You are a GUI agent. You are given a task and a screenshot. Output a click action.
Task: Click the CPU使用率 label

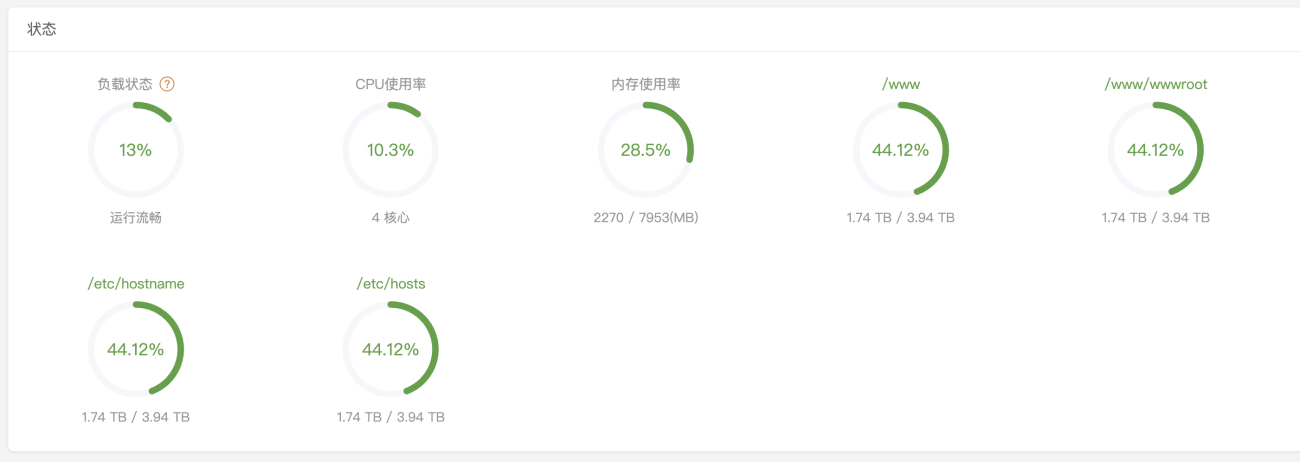[391, 84]
